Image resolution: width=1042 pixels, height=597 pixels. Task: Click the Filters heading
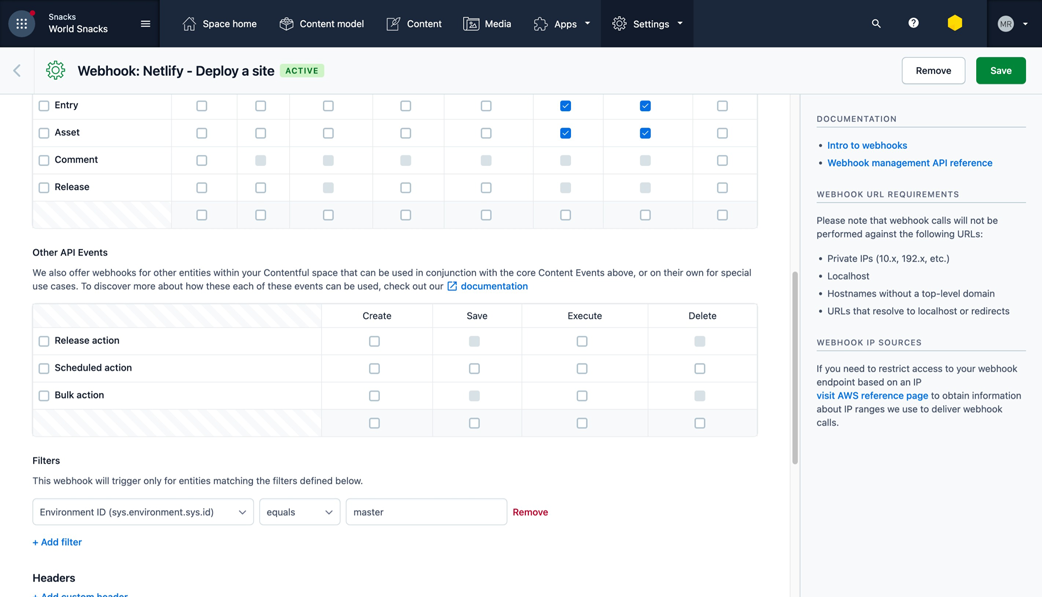[46, 461]
